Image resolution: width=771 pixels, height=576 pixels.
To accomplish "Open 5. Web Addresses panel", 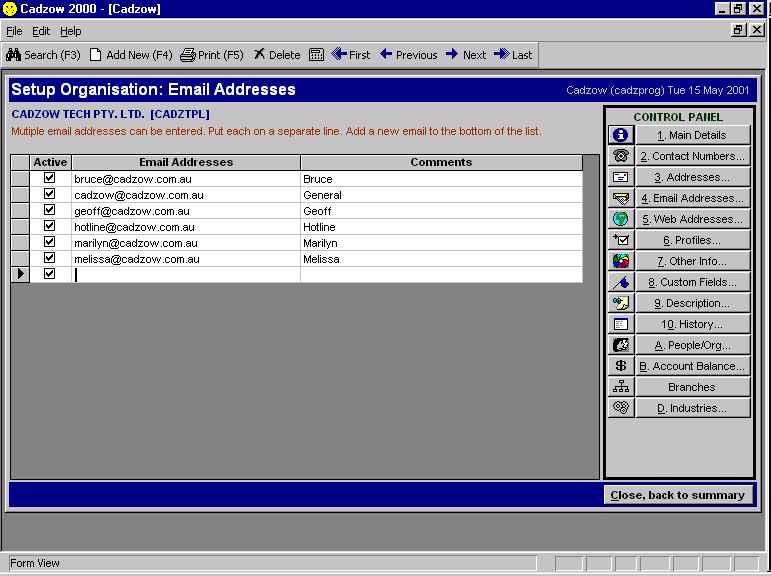I will [x=693, y=219].
